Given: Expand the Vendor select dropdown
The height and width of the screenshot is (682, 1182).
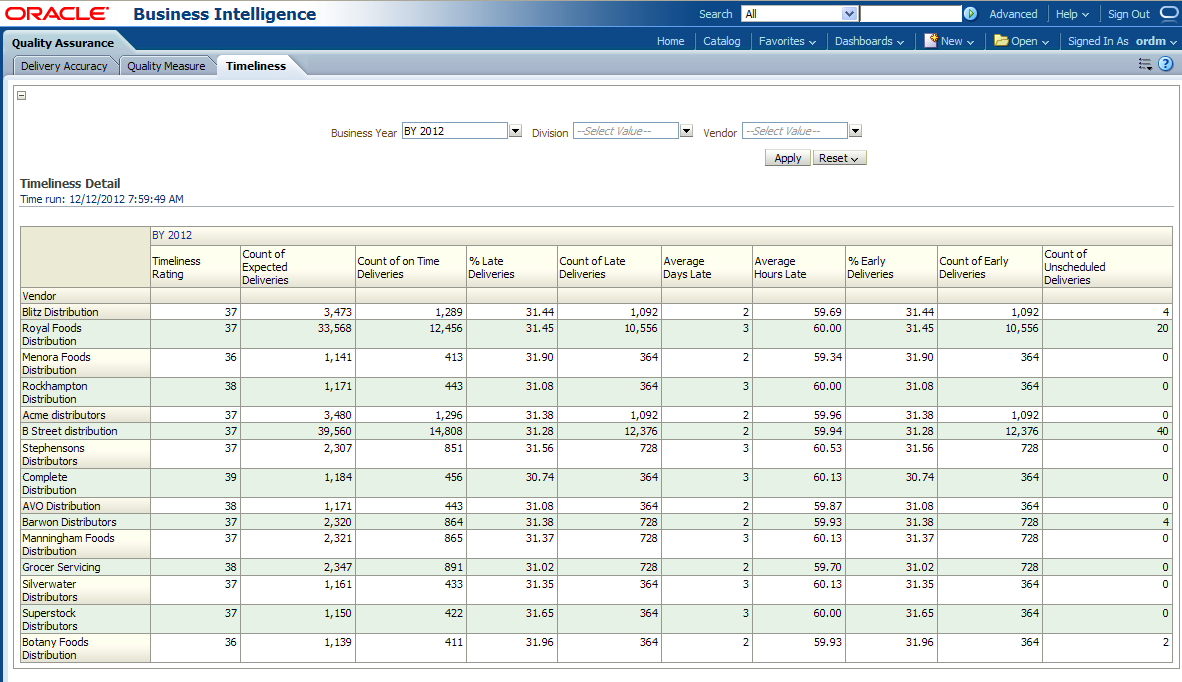Looking at the screenshot, I should click(855, 131).
